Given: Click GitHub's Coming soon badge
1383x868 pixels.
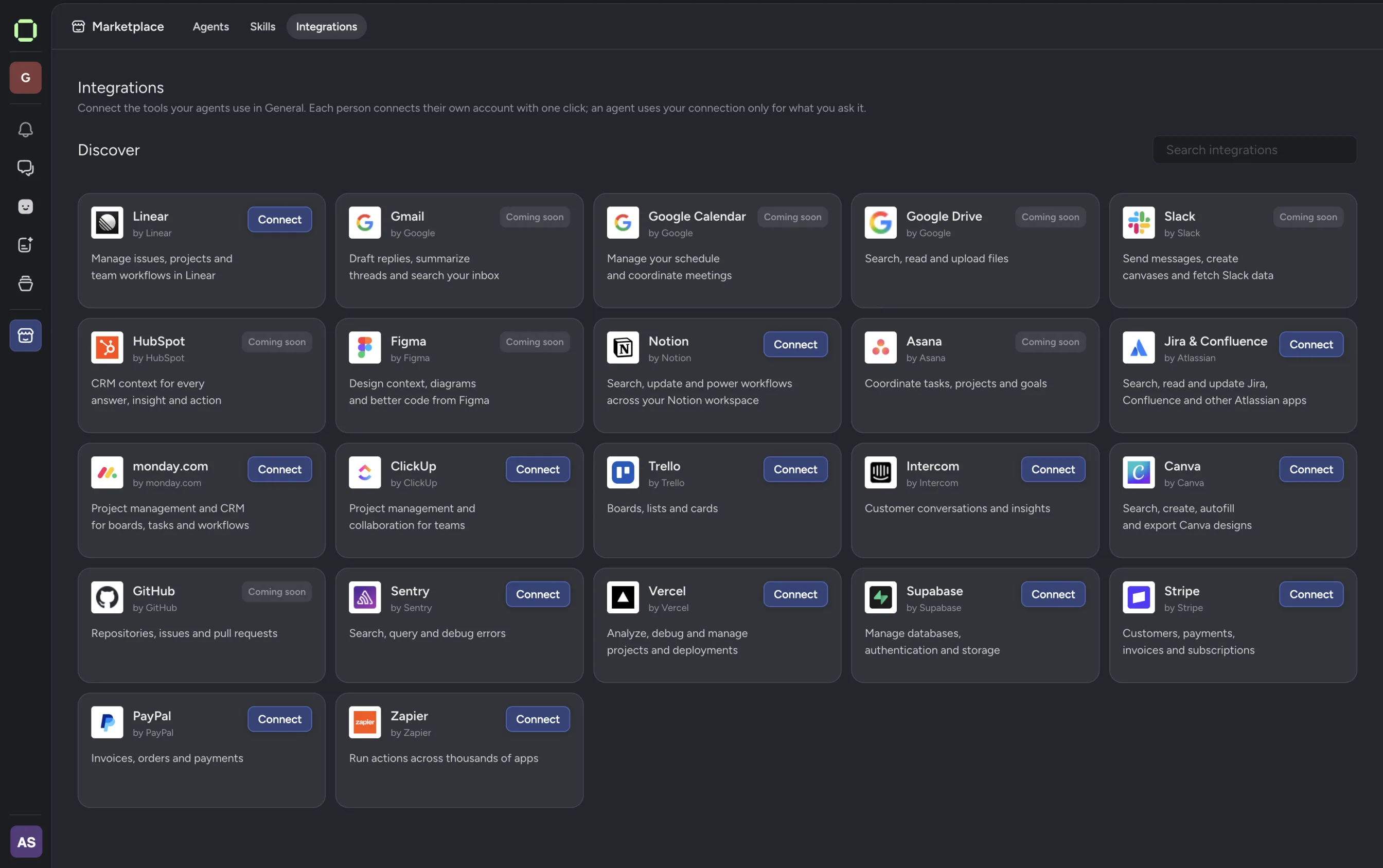Looking at the screenshot, I should (277, 591).
